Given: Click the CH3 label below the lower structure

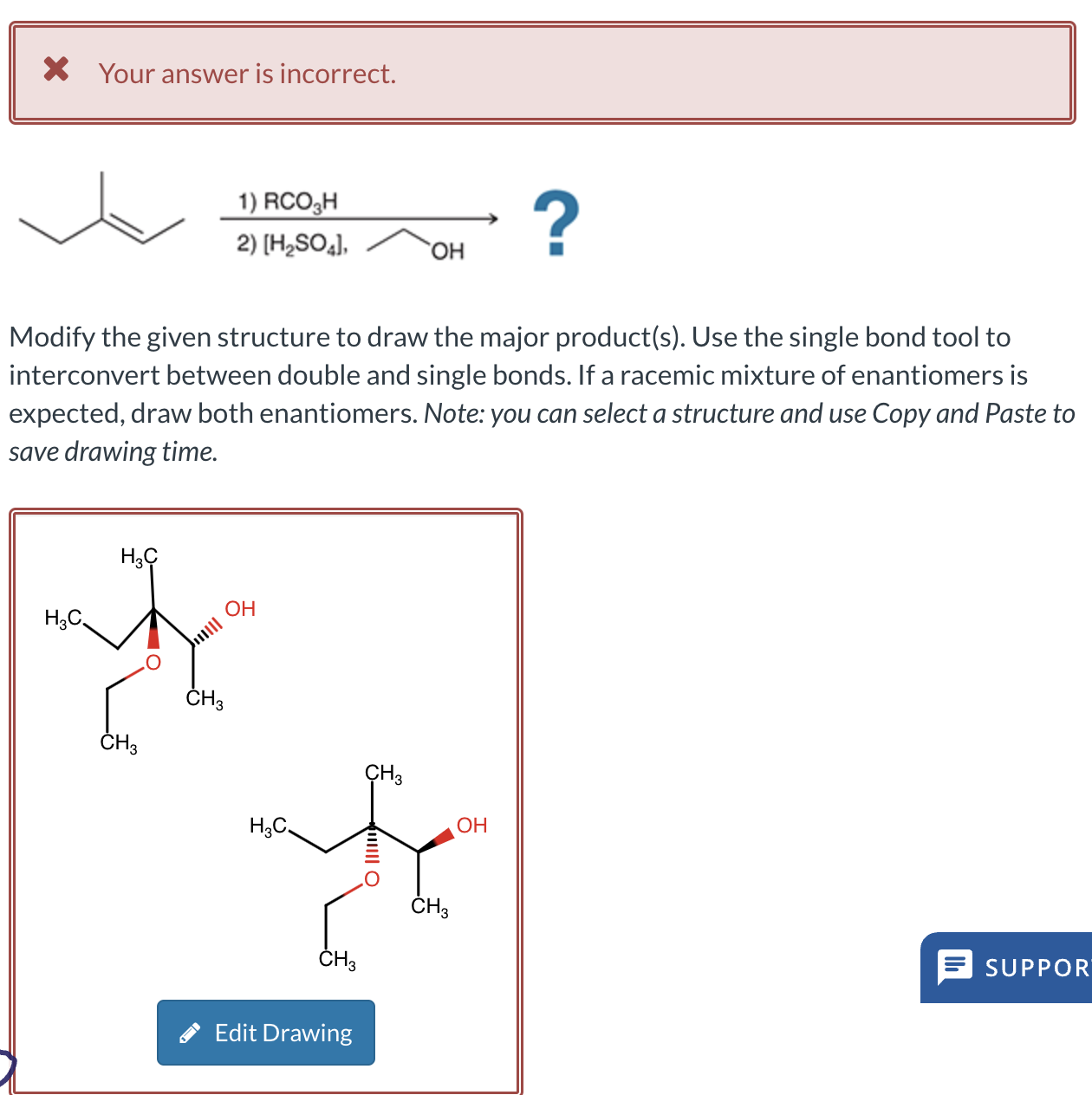Looking at the screenshot, I should (335, 961).
